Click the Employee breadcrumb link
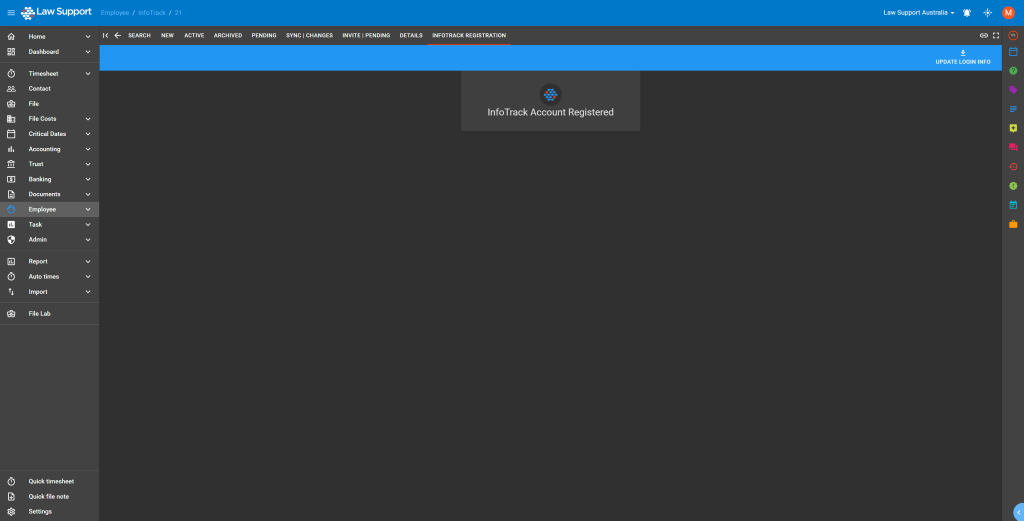The height and width of the screenshot is (521, 1024). (x=115, y=13)
